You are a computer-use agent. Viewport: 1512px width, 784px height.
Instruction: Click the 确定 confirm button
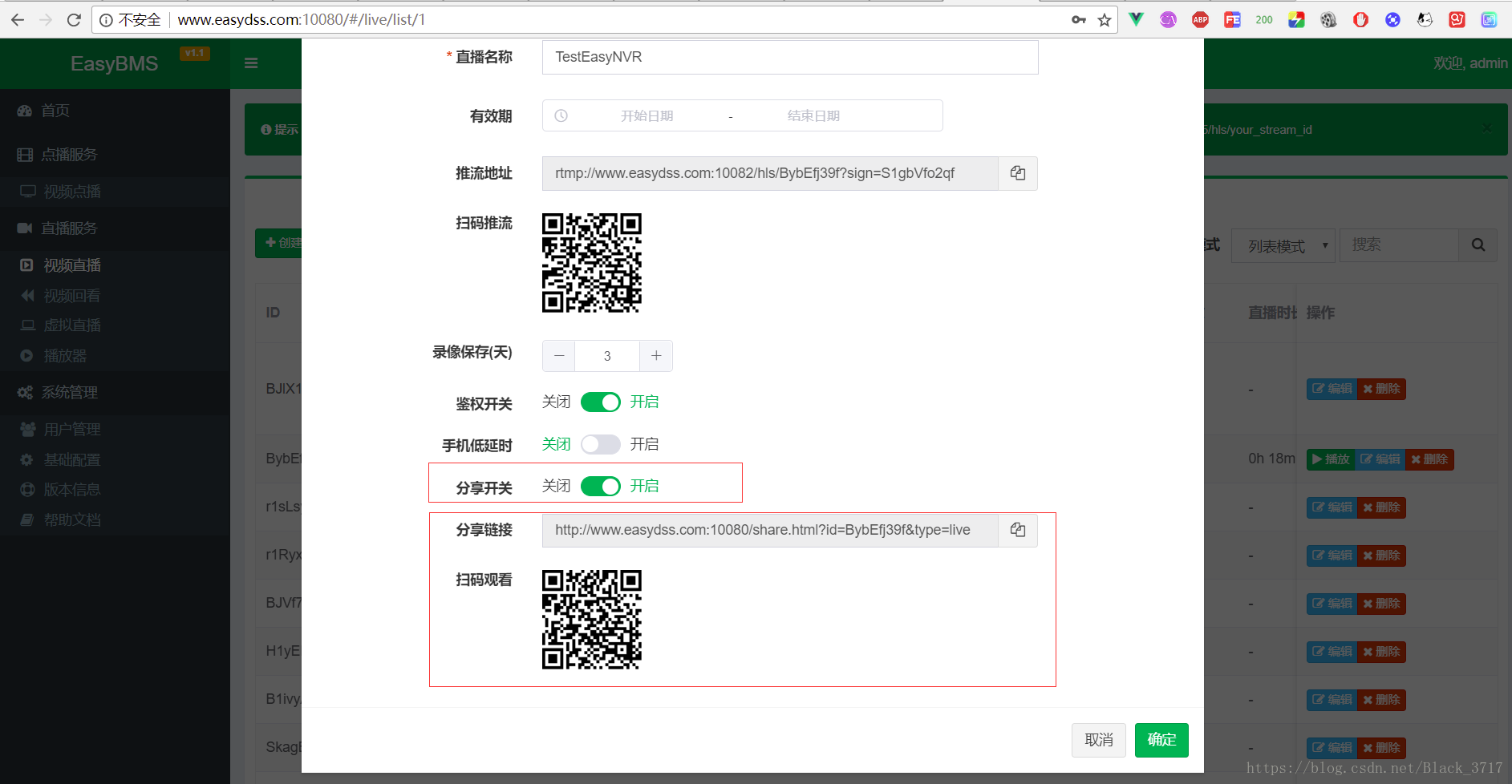tap(1161, 740)
